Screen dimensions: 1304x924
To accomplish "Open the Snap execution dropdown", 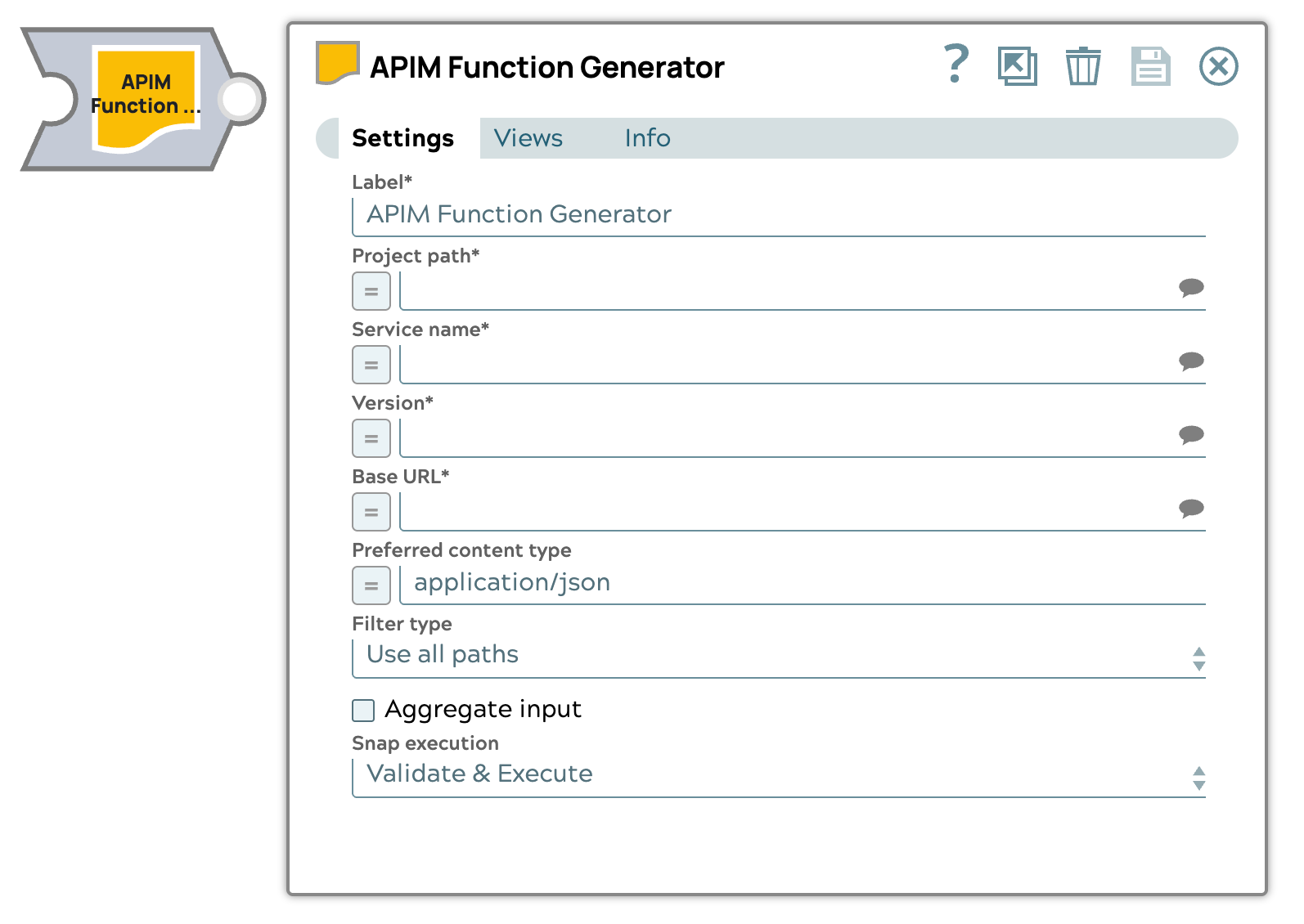I will tap(777, 776).
